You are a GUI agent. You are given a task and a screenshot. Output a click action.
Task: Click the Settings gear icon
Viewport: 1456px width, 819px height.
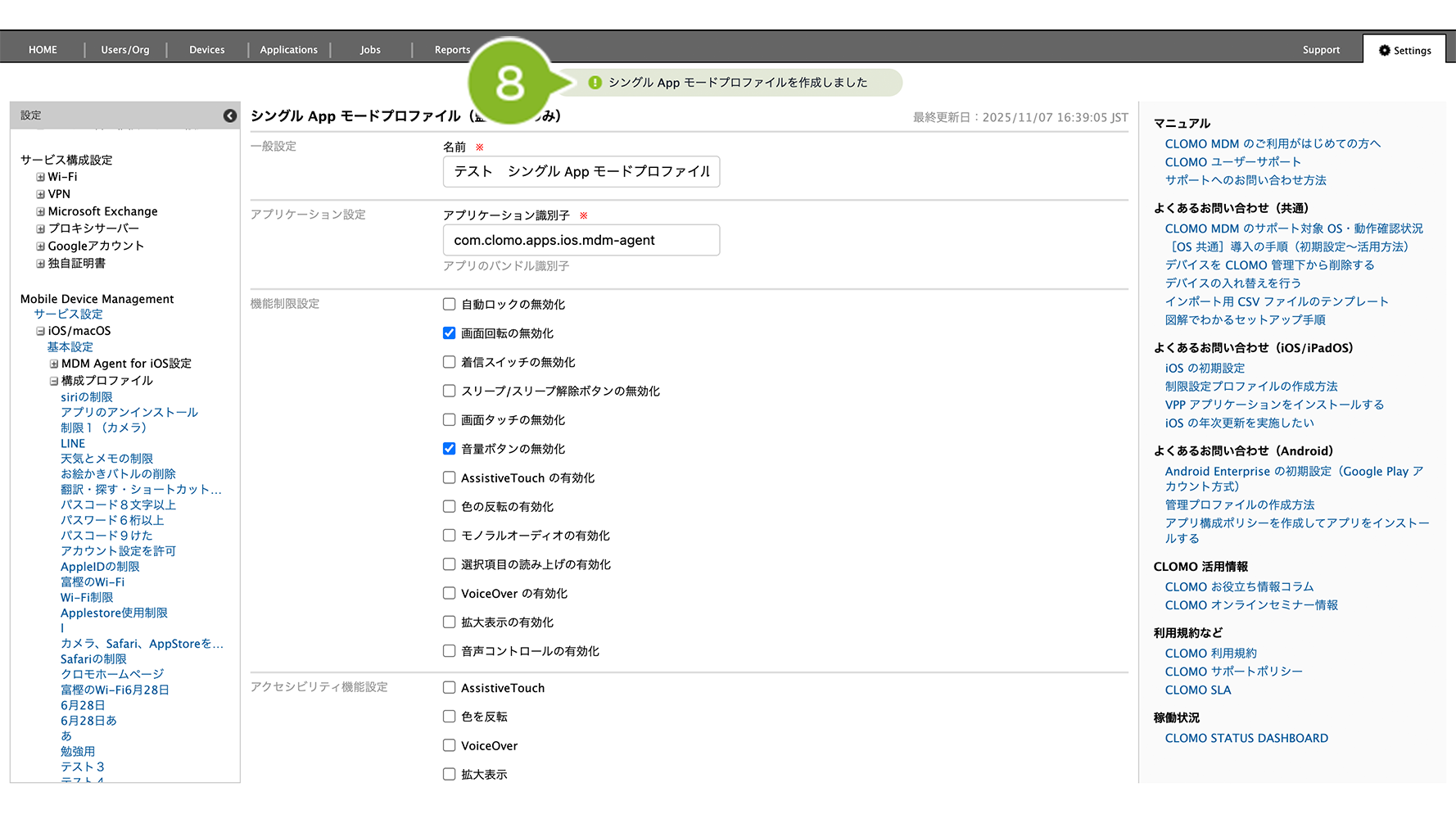point(1384,50)
